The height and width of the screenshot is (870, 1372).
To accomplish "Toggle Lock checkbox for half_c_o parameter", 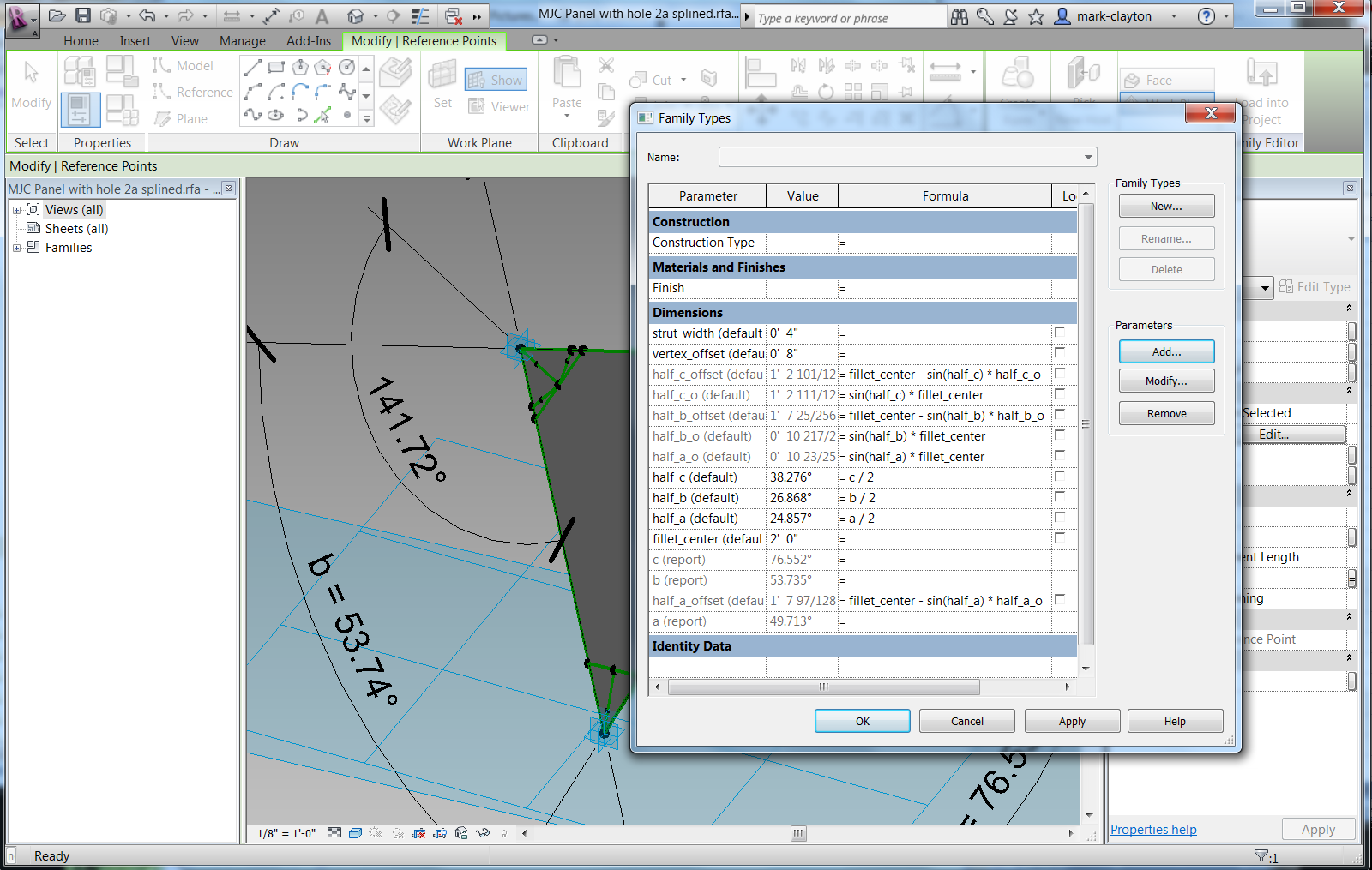I will coord(1060,393).
